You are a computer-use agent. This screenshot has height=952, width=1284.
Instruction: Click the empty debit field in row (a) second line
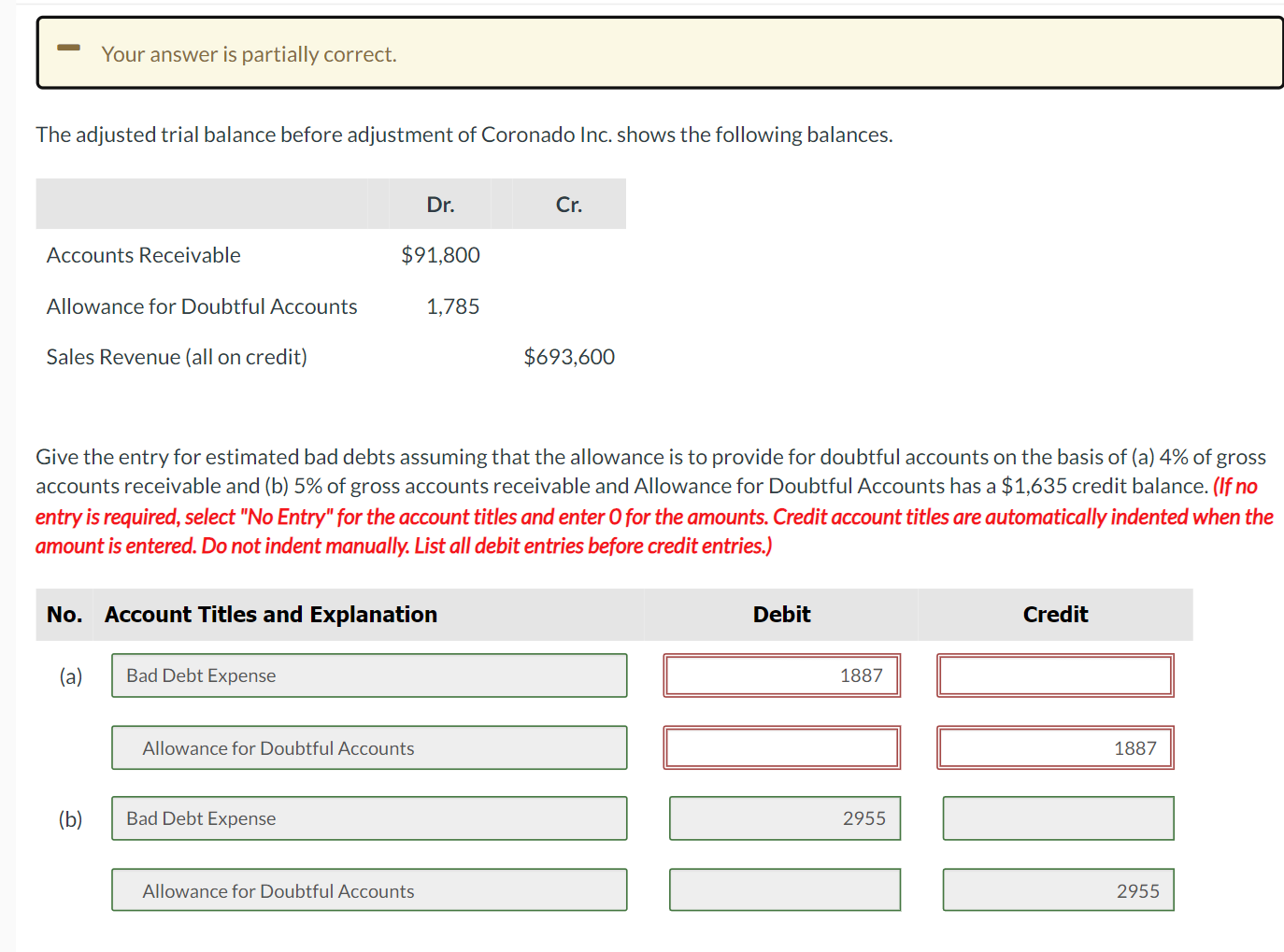[x=782, y=747]
